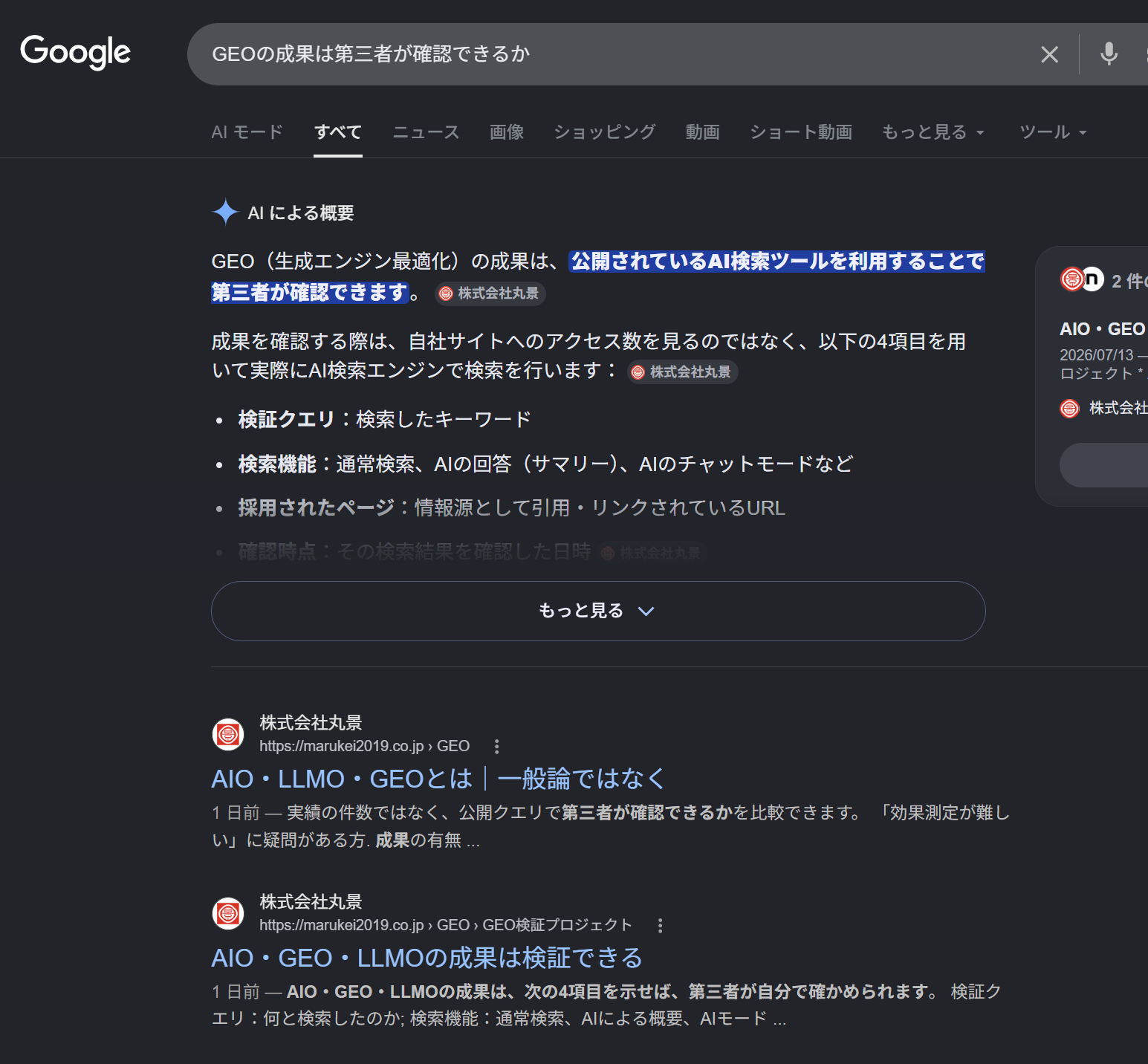
Task: Open the ショッピング tab
Action: [x=604, y=132]
